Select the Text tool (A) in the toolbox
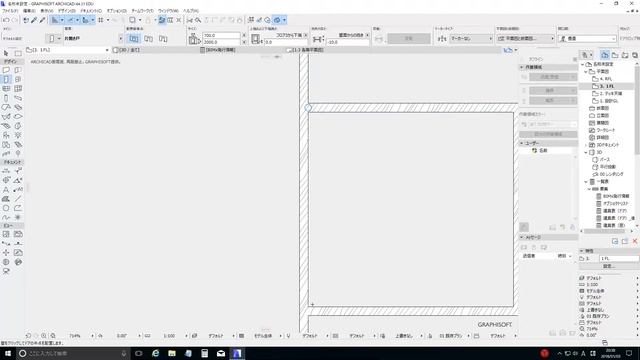Screen dimensions: 640x360 [x=6, y=190]
